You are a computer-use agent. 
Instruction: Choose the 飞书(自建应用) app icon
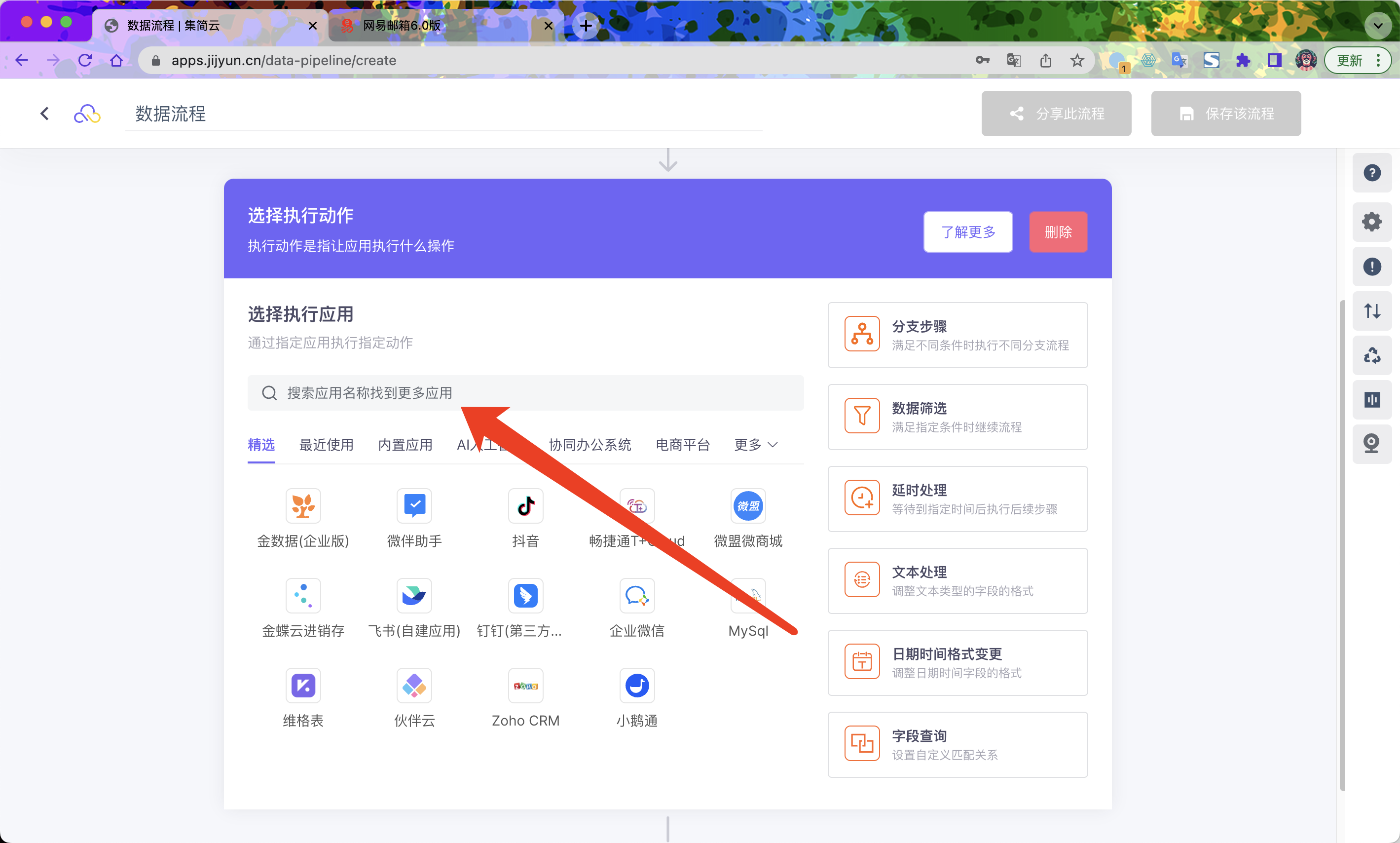pos(414,595)
